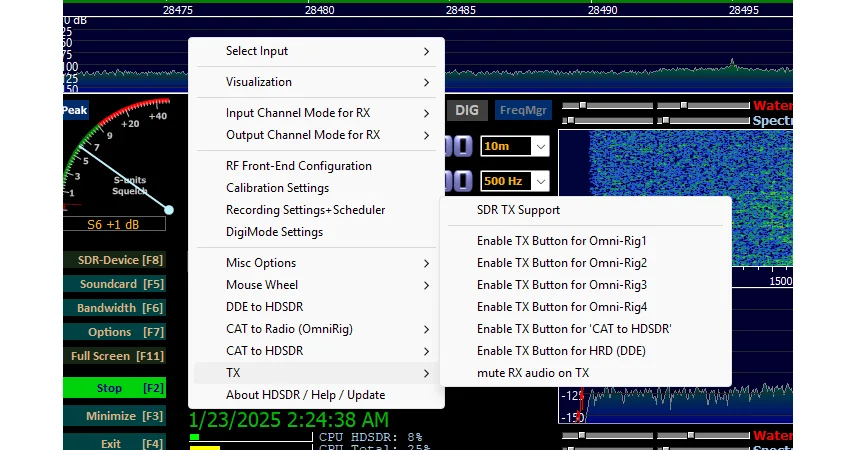
Task: Click 28490 on the frequency scale
Action: [603, 10]
